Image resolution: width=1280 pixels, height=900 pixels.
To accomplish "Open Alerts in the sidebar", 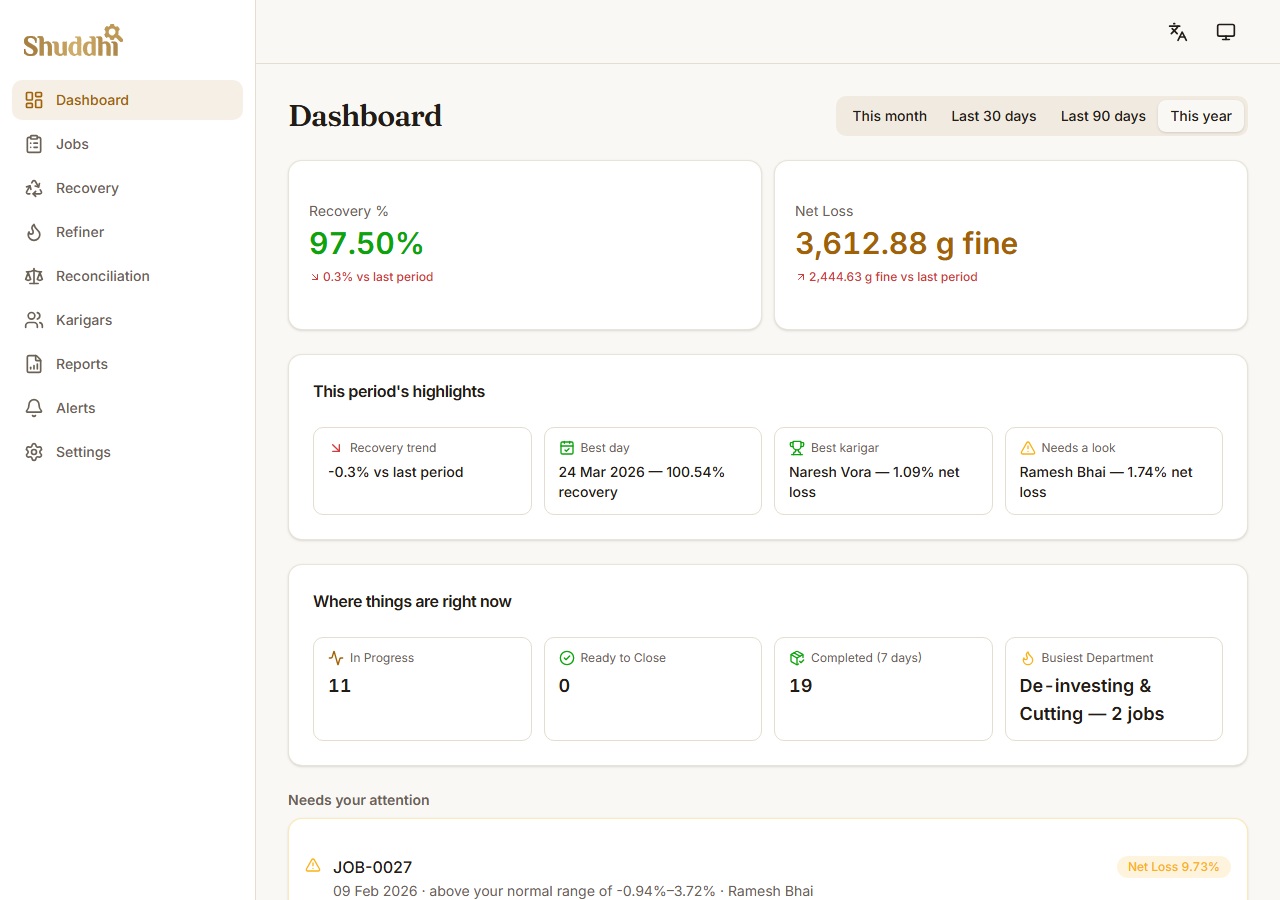I will point(127,408).
